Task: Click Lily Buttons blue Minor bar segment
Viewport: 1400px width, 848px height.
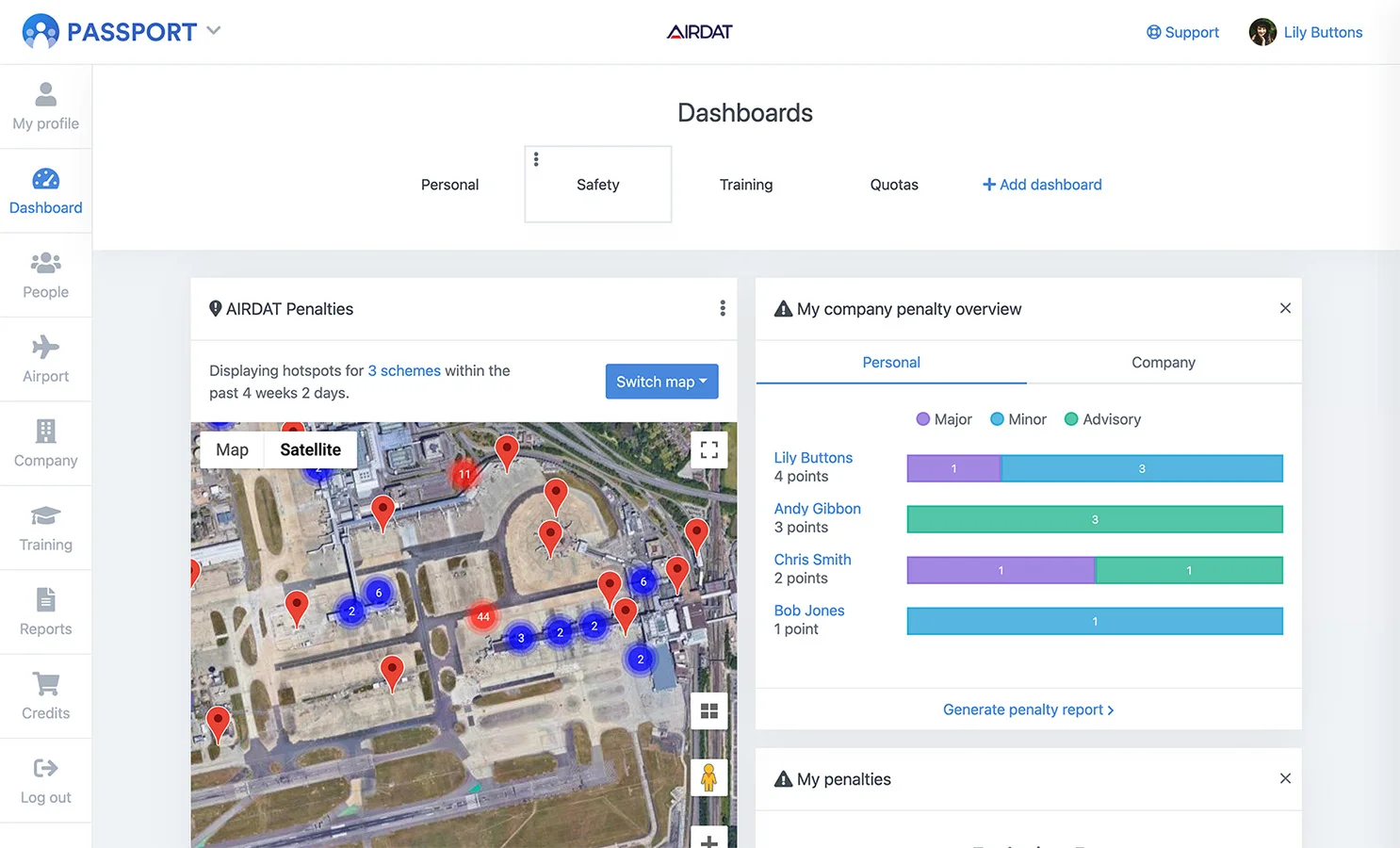Action: (x=1142, y=468)
